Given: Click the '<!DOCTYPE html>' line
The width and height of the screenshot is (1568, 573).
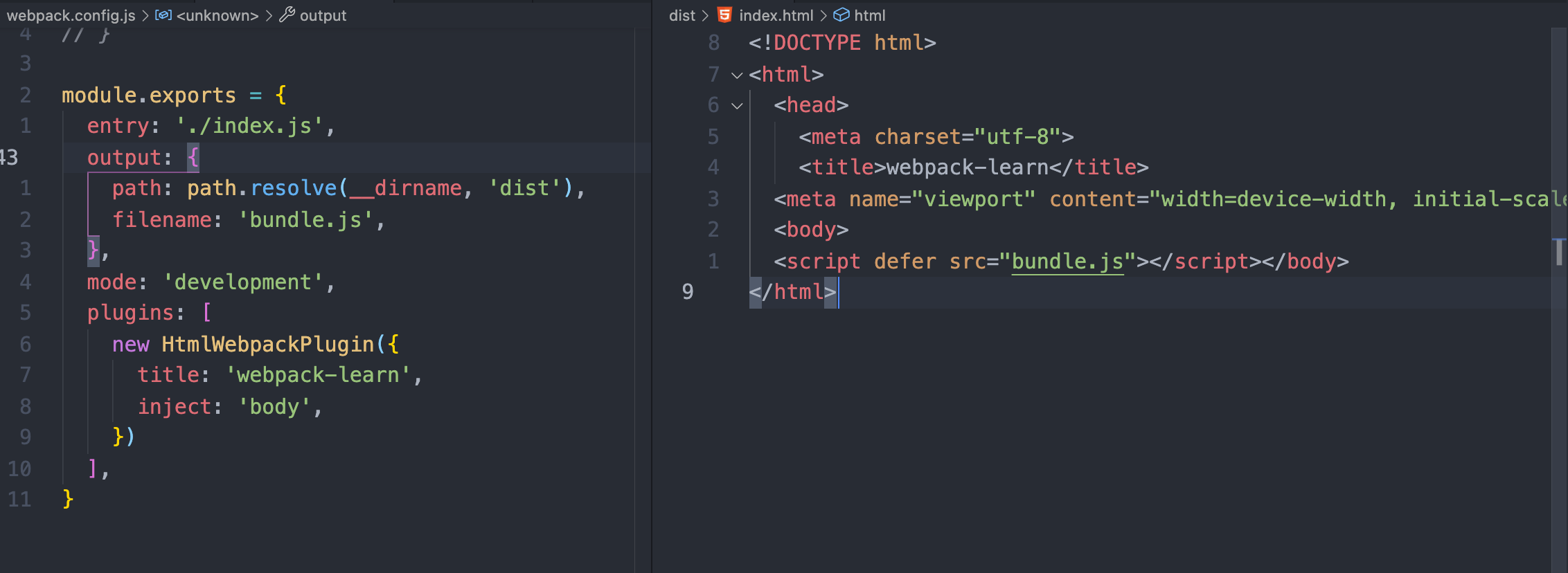Looking at the screenshot, I should (842, 43).
